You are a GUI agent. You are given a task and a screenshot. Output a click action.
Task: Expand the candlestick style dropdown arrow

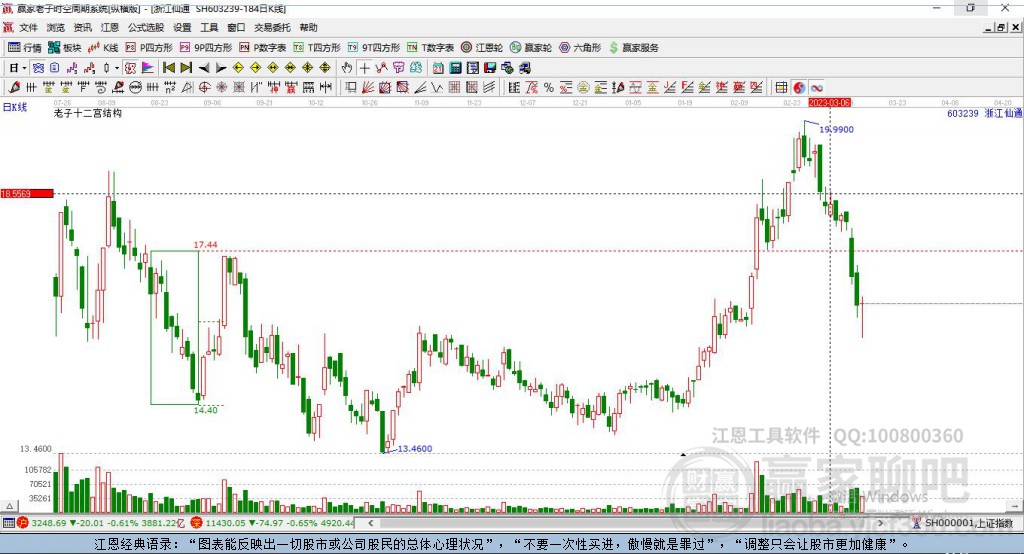click(x=117, y=68)
